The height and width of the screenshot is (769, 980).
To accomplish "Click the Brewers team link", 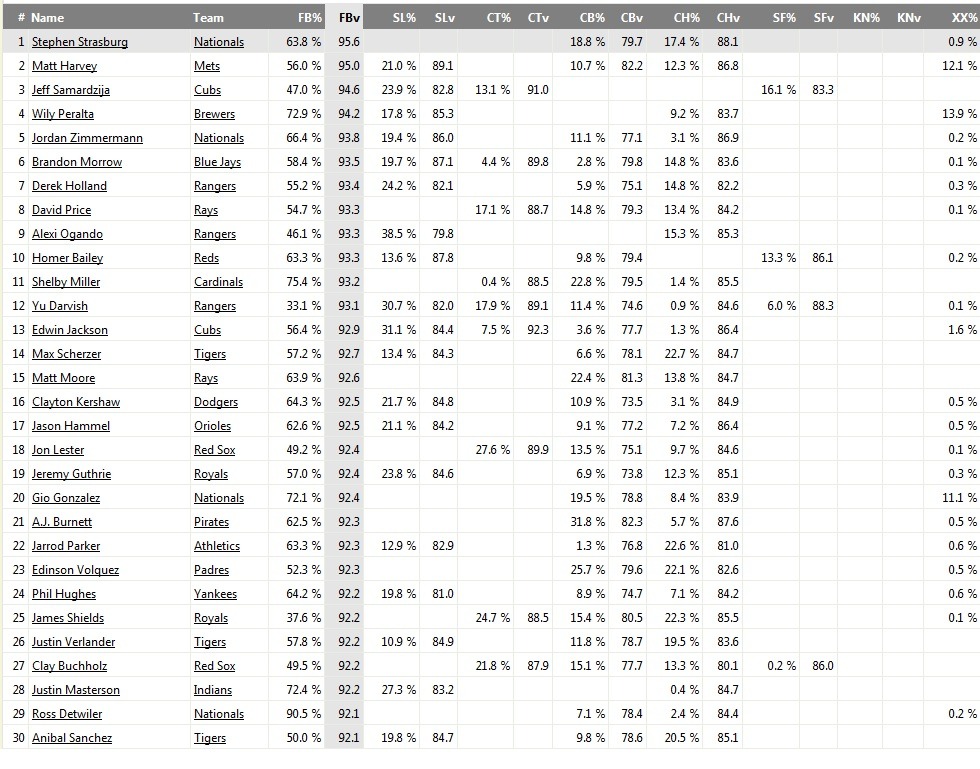I will pos(215,114).
